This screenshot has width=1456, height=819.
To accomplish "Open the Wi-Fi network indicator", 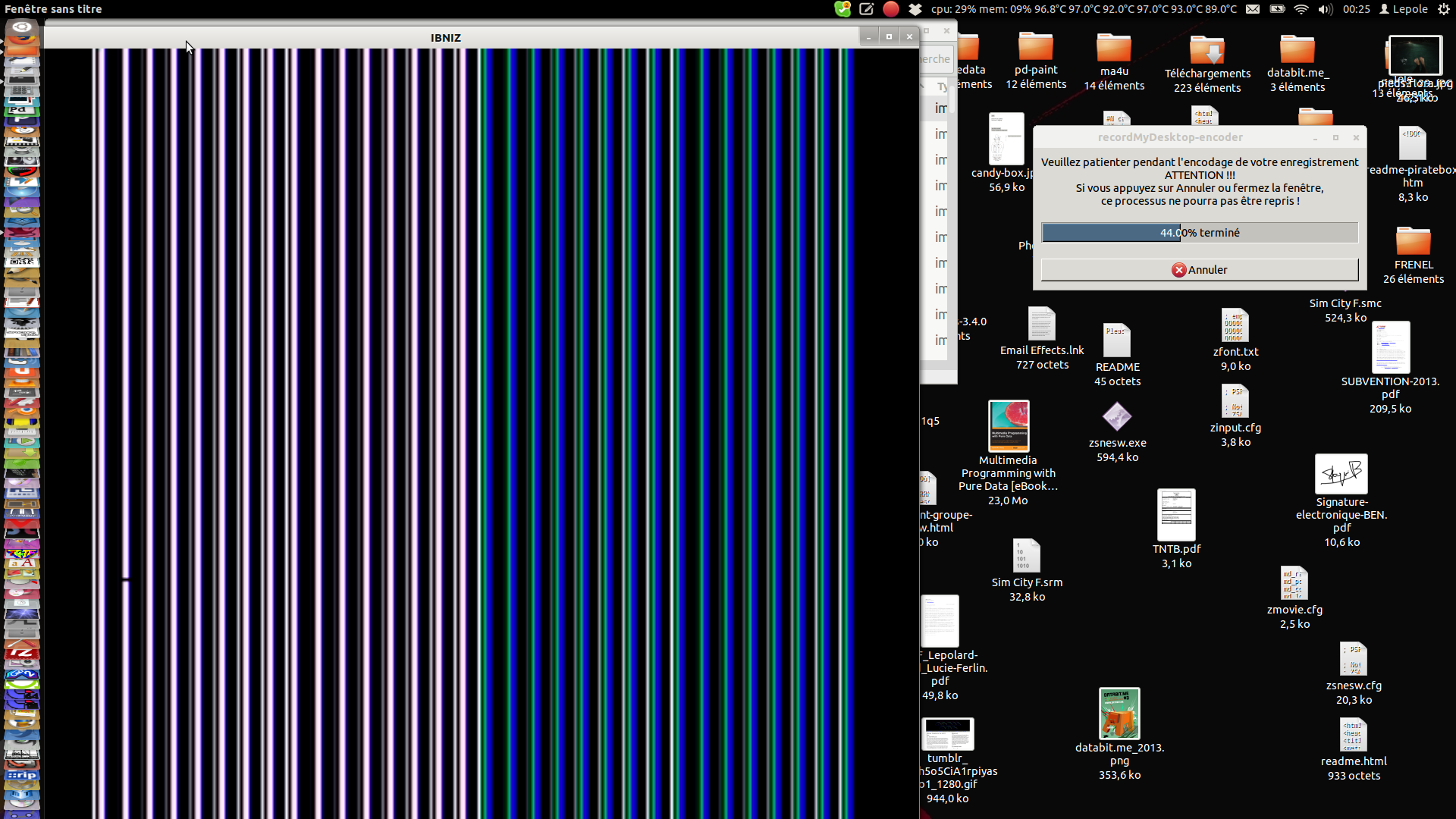I will pyautogui.click(x=1301, y=9).
